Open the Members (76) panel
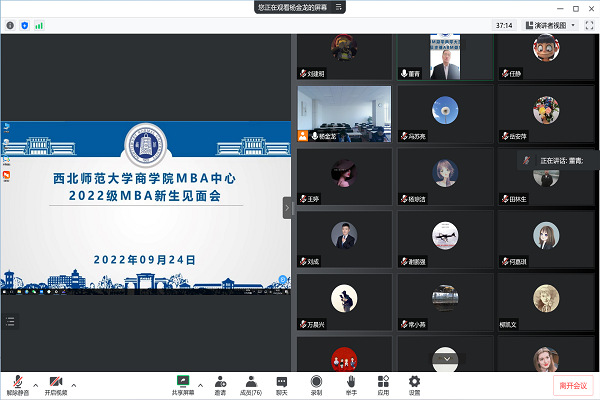Image resolution: width=600 pixels, height=400 pixels. pos(251,382)
